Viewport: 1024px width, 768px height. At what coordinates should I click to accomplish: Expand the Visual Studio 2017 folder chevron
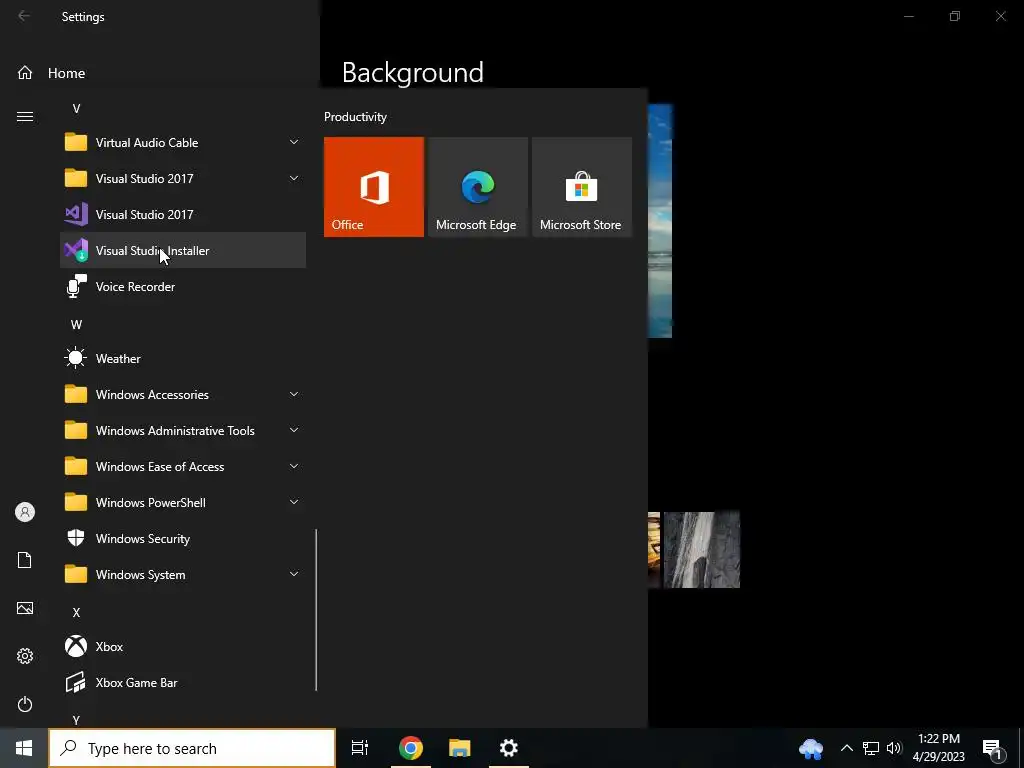[x=294, y=178]
